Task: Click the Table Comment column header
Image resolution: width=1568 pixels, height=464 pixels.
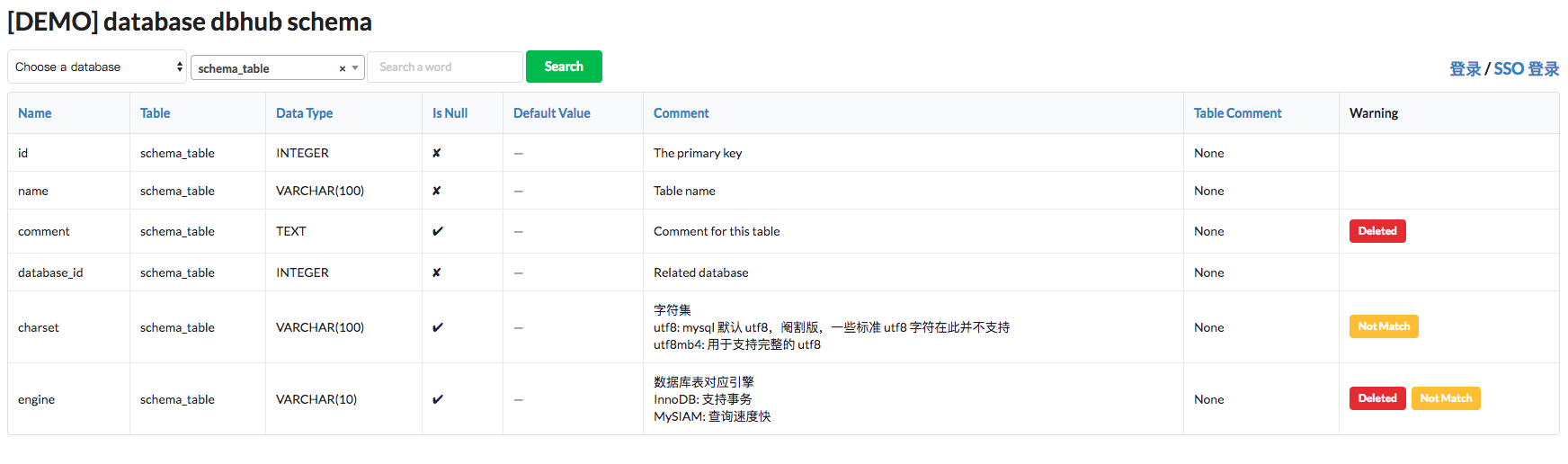Action: tap(1237, 113)
